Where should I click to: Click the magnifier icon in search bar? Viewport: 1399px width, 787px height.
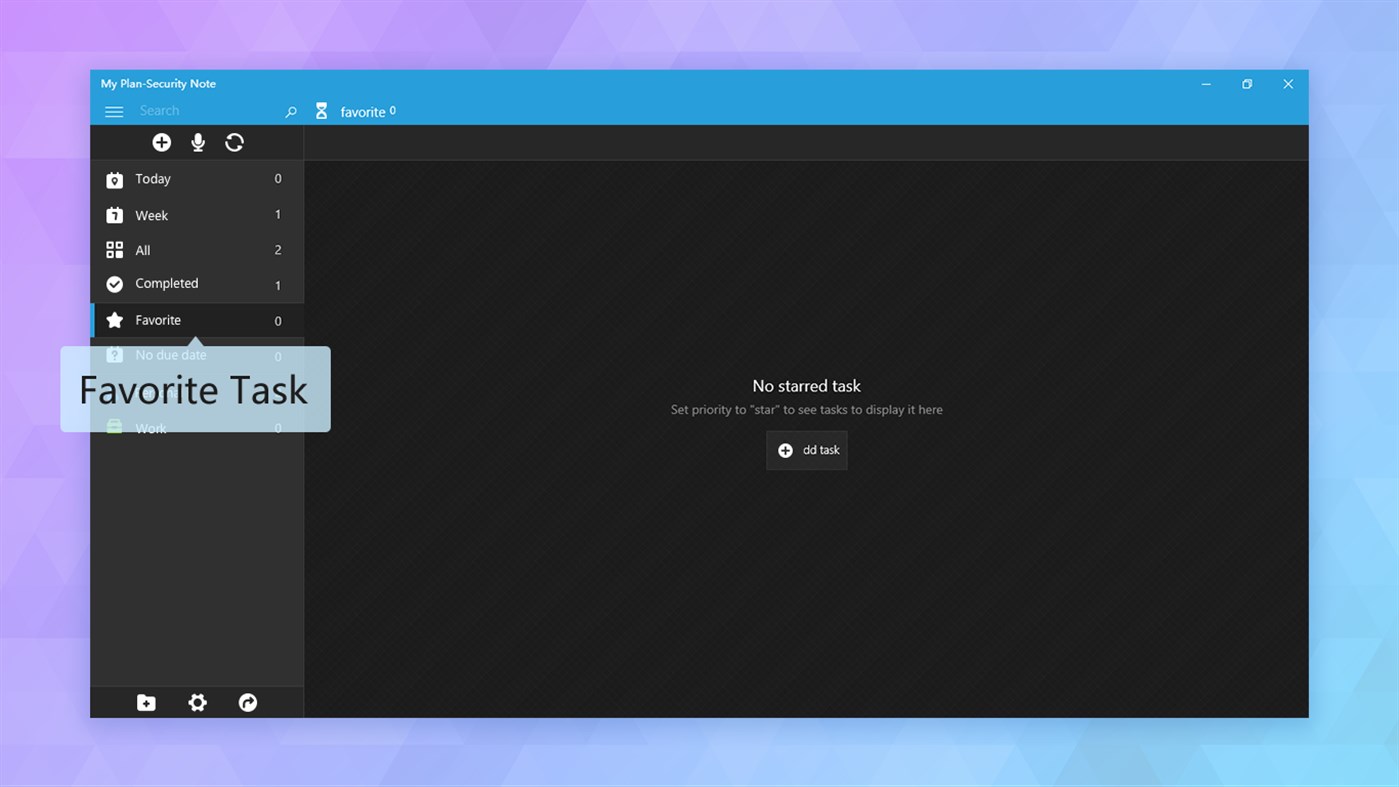click(290, 111)
